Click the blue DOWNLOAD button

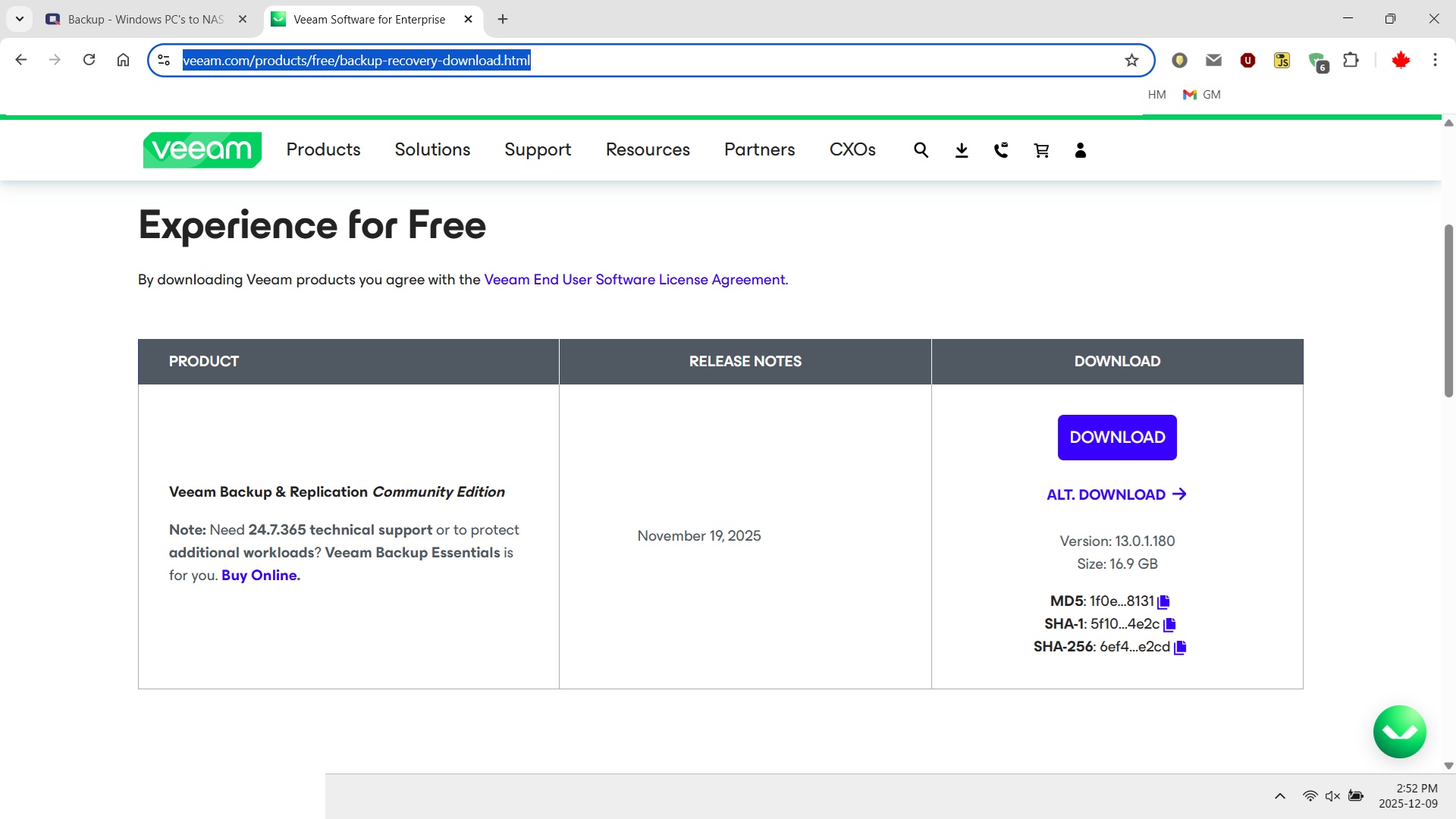point(1117,438)
